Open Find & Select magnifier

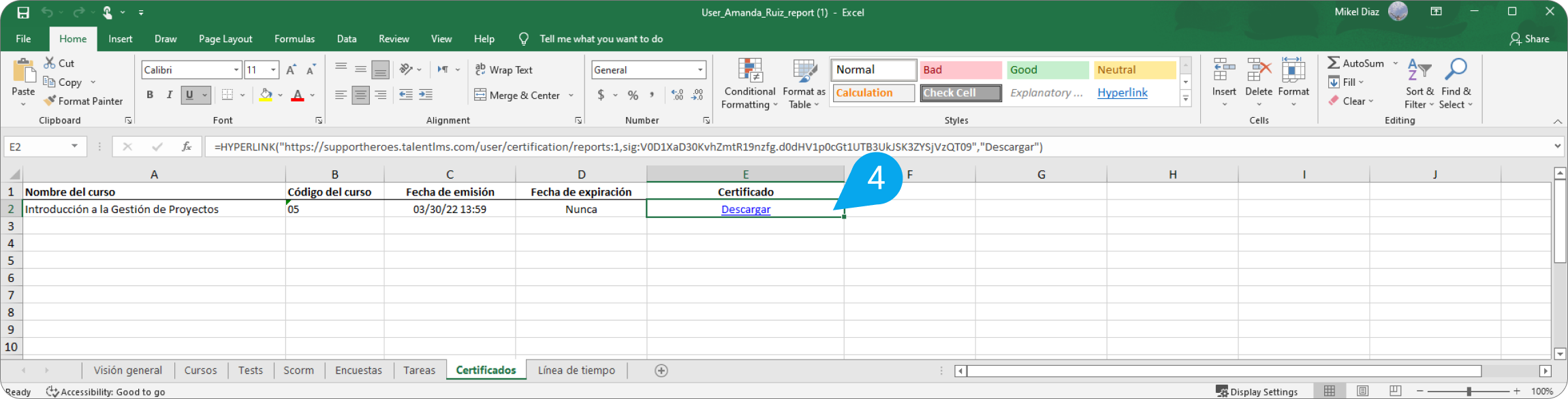(1456, 69)
